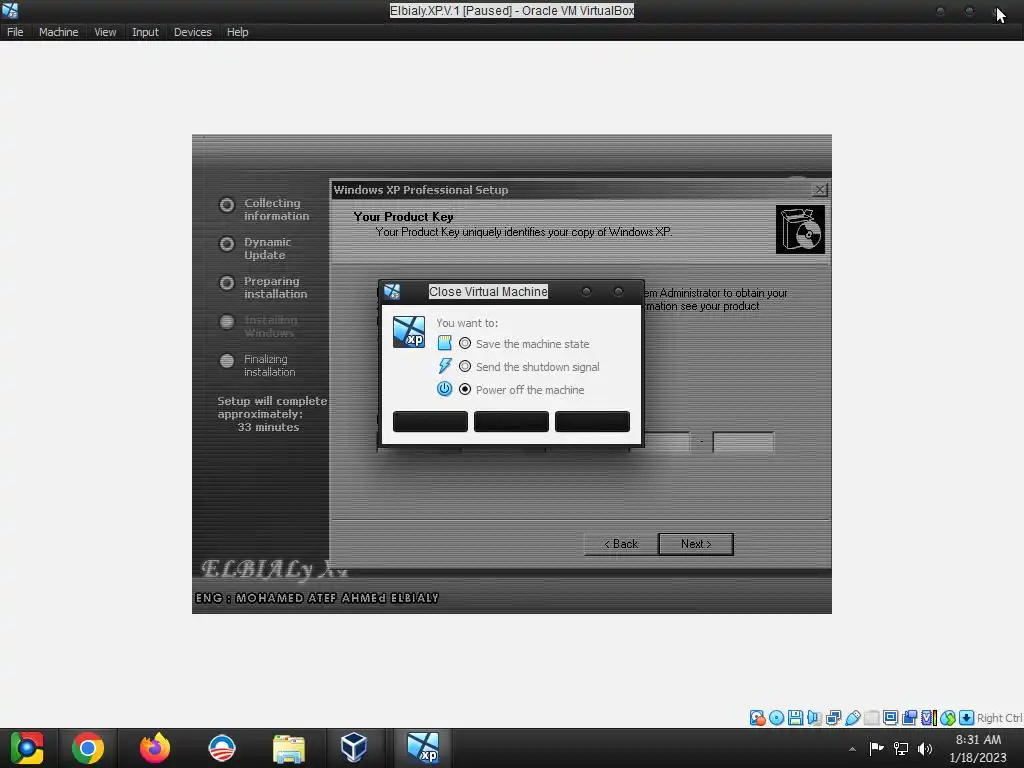Open the View menu
Viewport: 1024px width, 768px height.
click(x=105, y=32)
